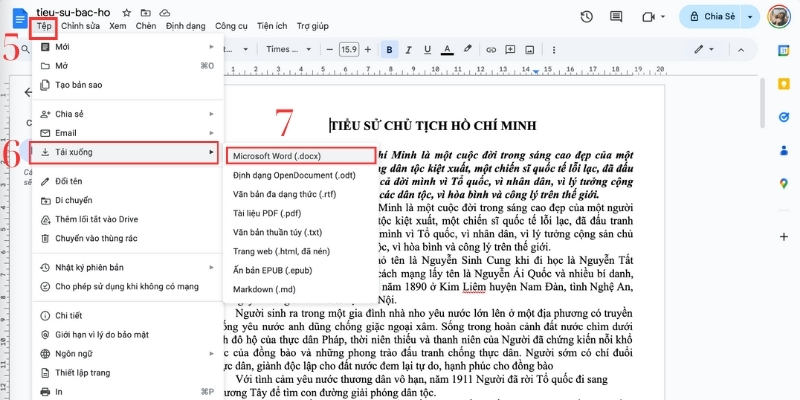Click the font size 15.9 field
The height and width of the screenshot is (400, 800).
349,49
